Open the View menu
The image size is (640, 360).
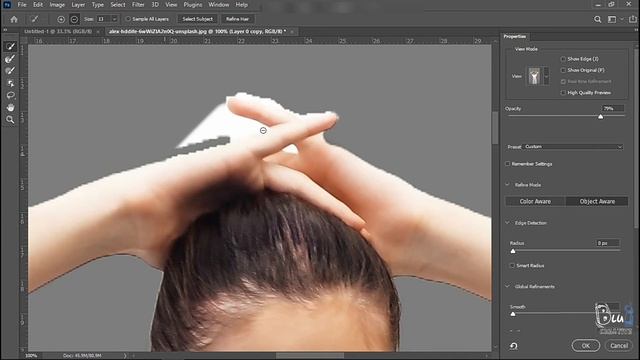pos(171,5)
